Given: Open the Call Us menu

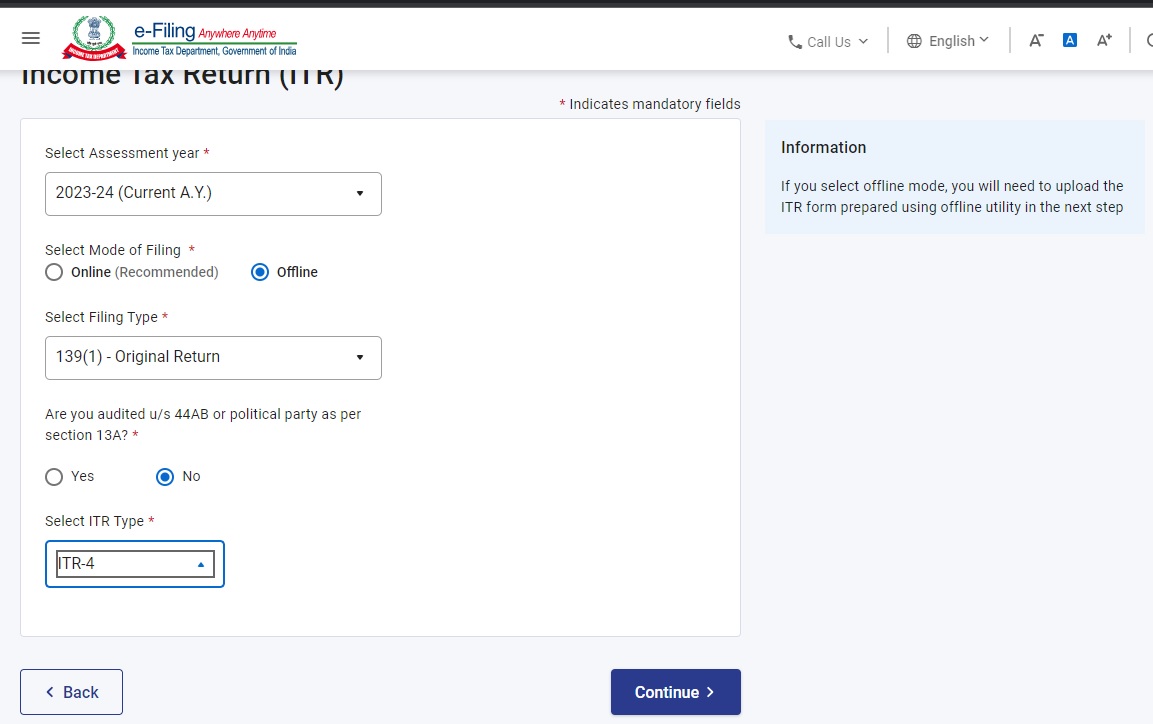Looking at the screenshot, I should click(830, 41).
